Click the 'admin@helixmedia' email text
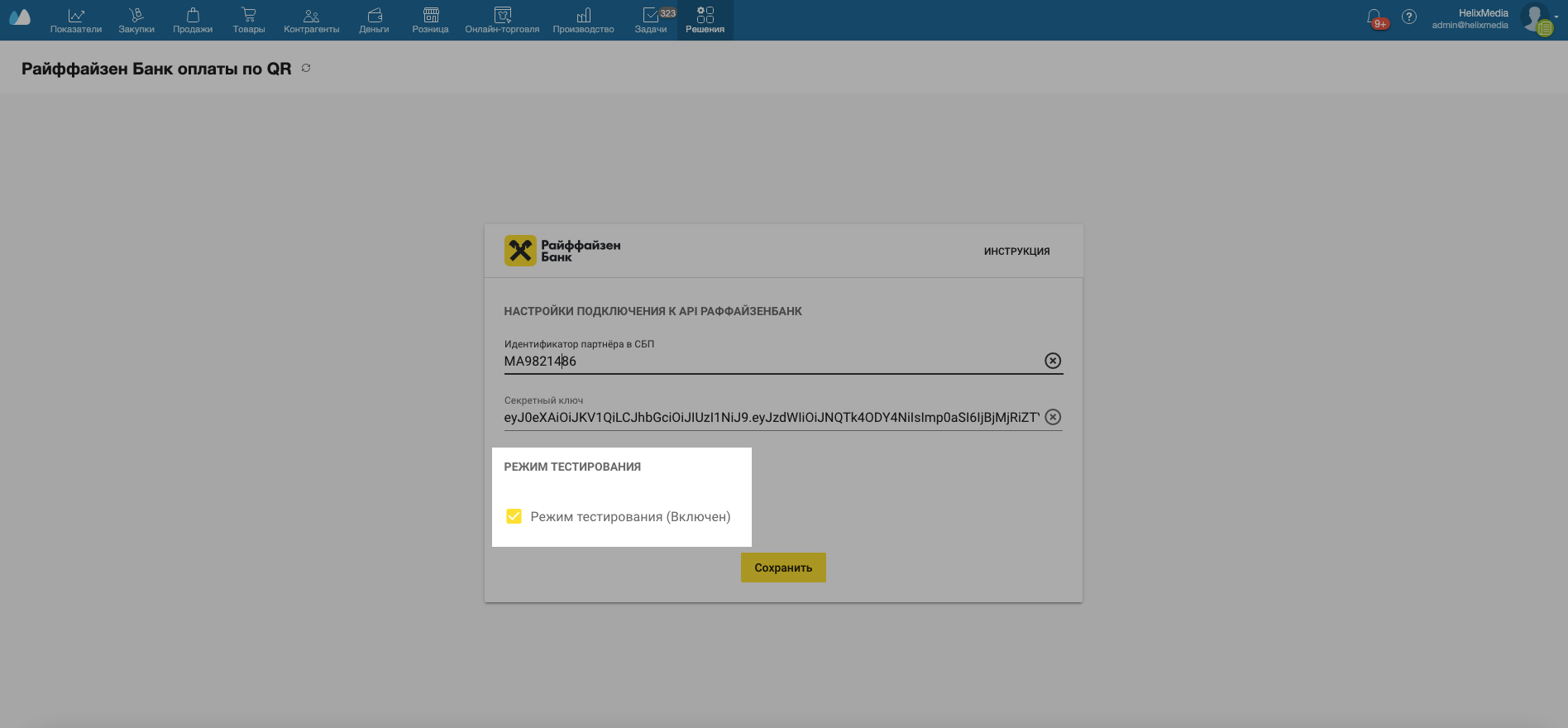The width and height of the screenshot is (1568, 728). [1470, 26]
